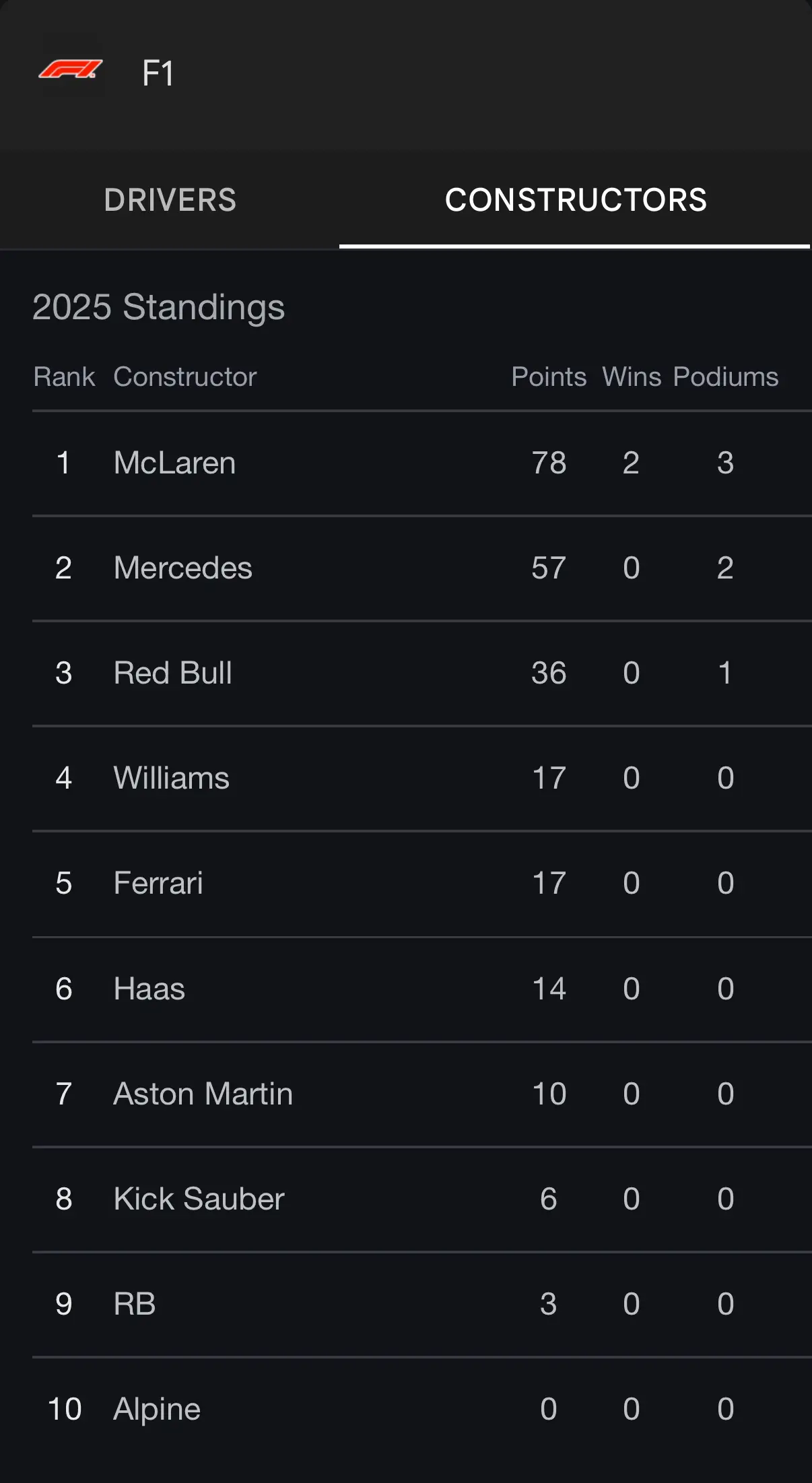812x1483 pixels.
Task: Click the Constructor column header
Action: 185,377
